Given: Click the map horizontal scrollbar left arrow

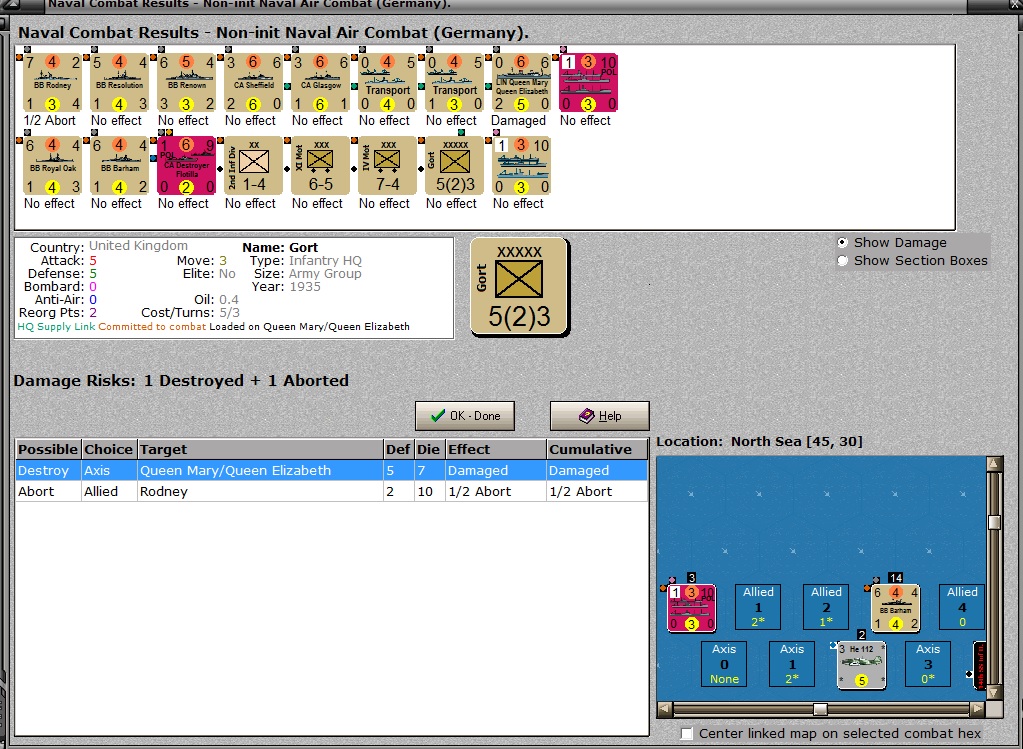Looking at the screenshot, I should tap(665, 709).
